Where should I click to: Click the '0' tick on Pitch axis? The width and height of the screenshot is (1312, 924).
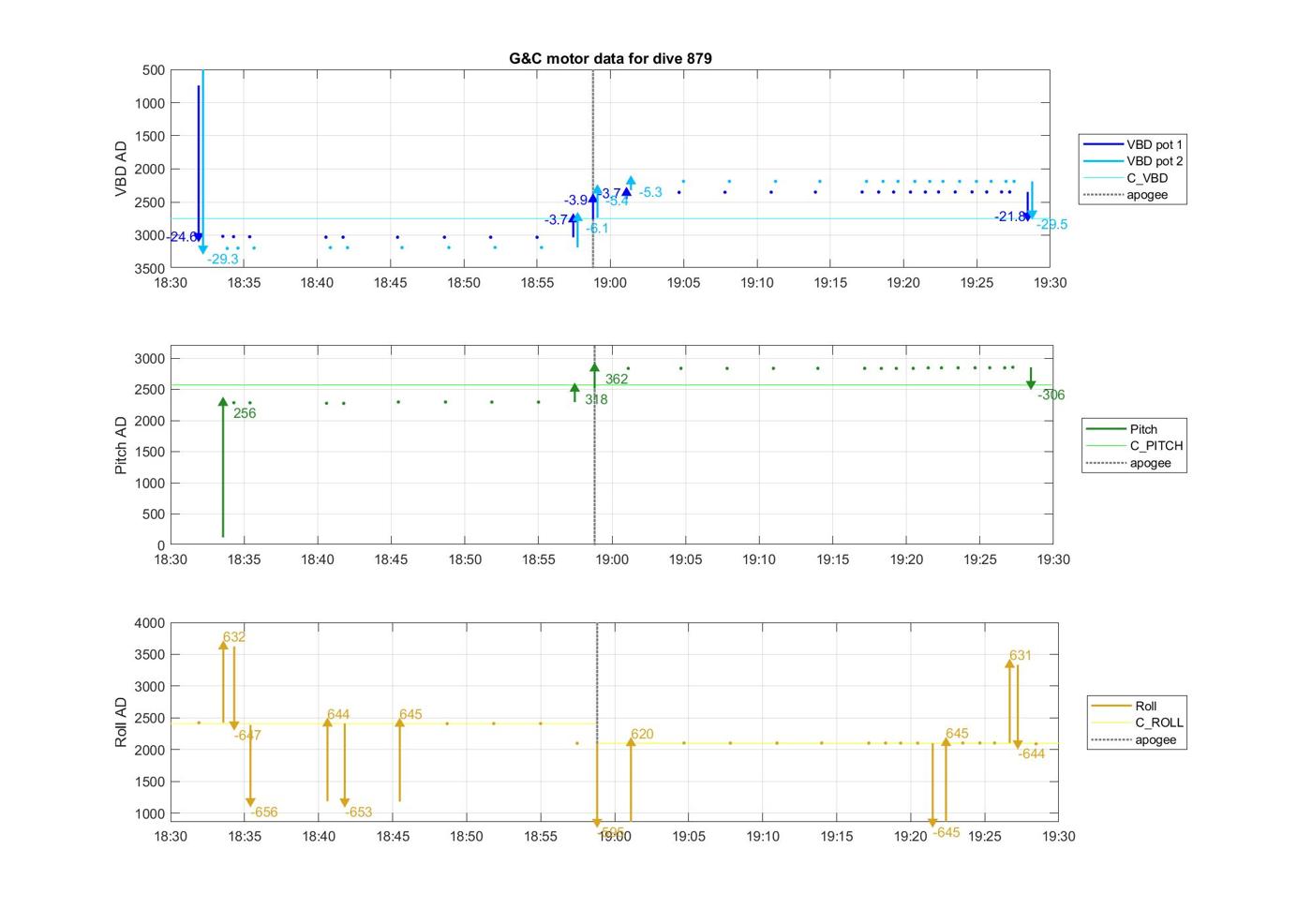161,545
